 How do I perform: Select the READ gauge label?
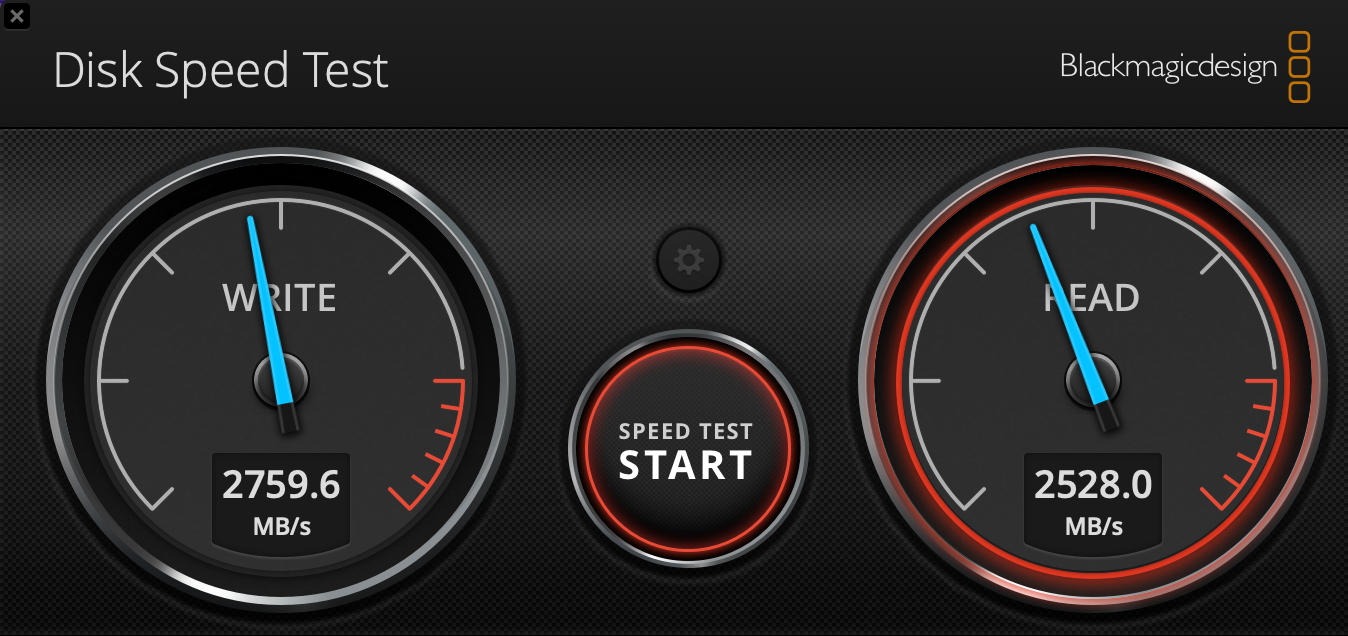[x=1091, y=298]
